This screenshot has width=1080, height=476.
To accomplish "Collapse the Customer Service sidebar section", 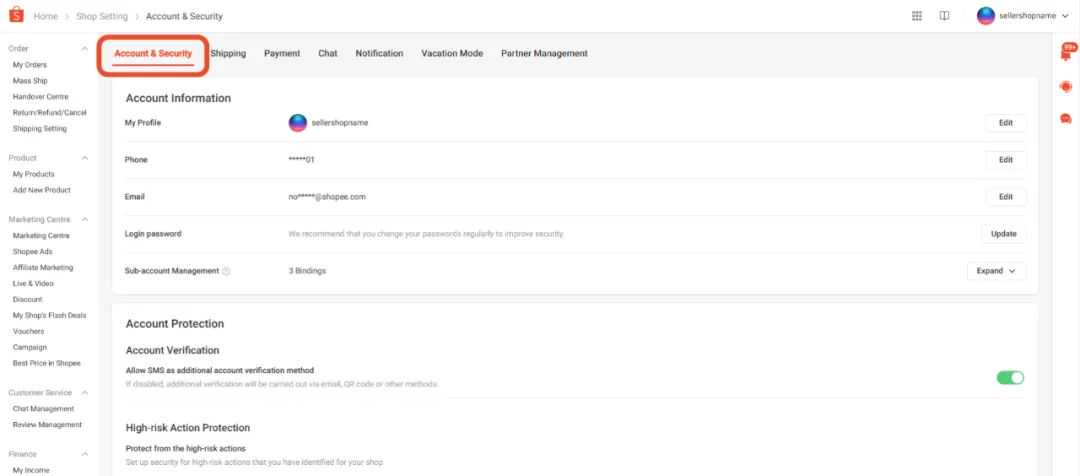I will click(x=85, y=392).
